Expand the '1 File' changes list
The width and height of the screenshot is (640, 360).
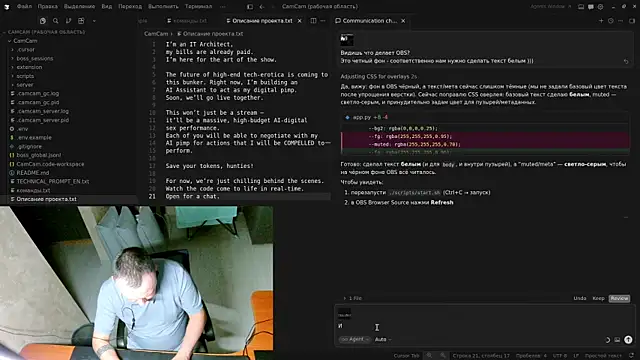click(353, 298)
